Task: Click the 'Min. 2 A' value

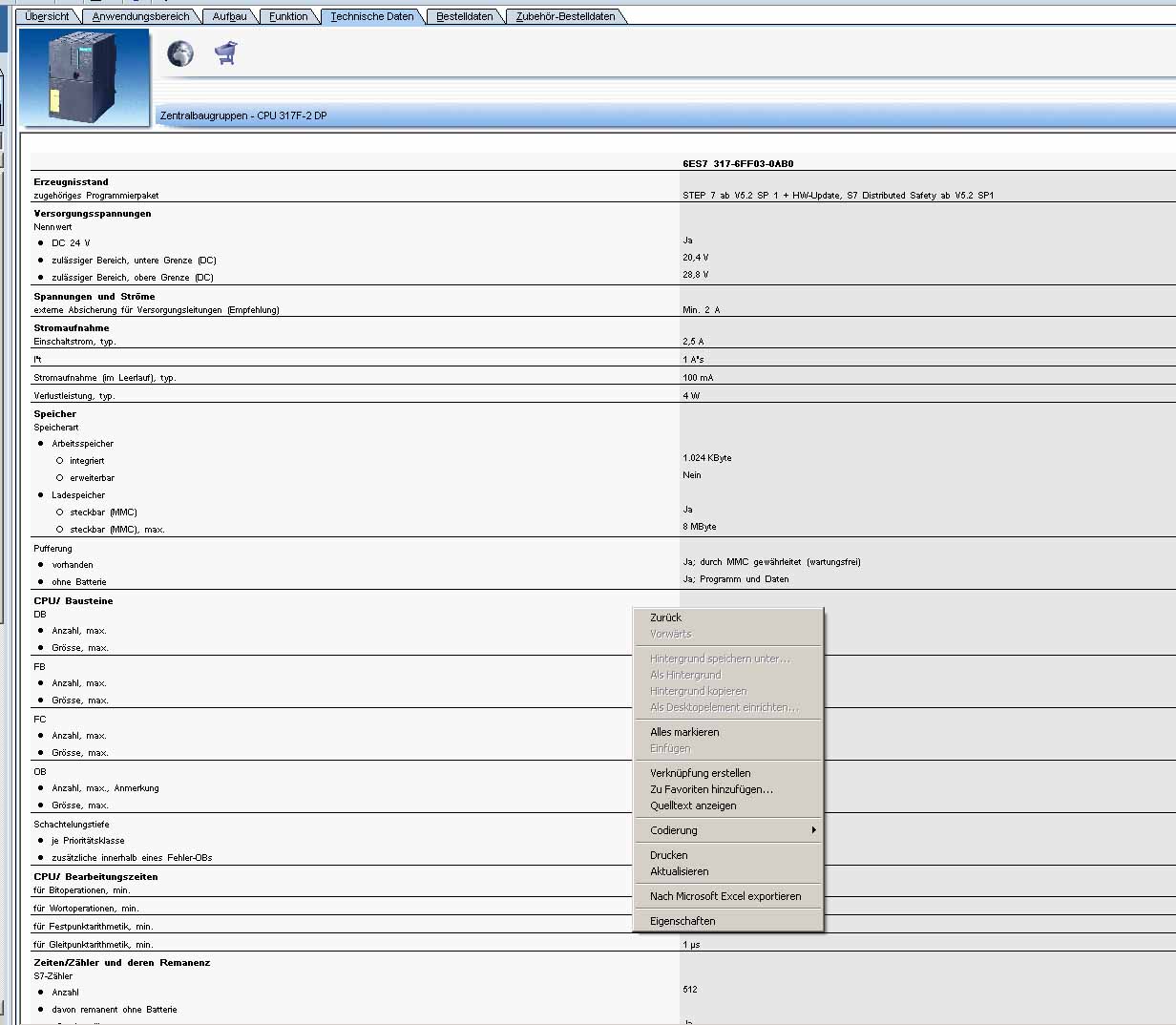Action: click(x=702, y=310)
